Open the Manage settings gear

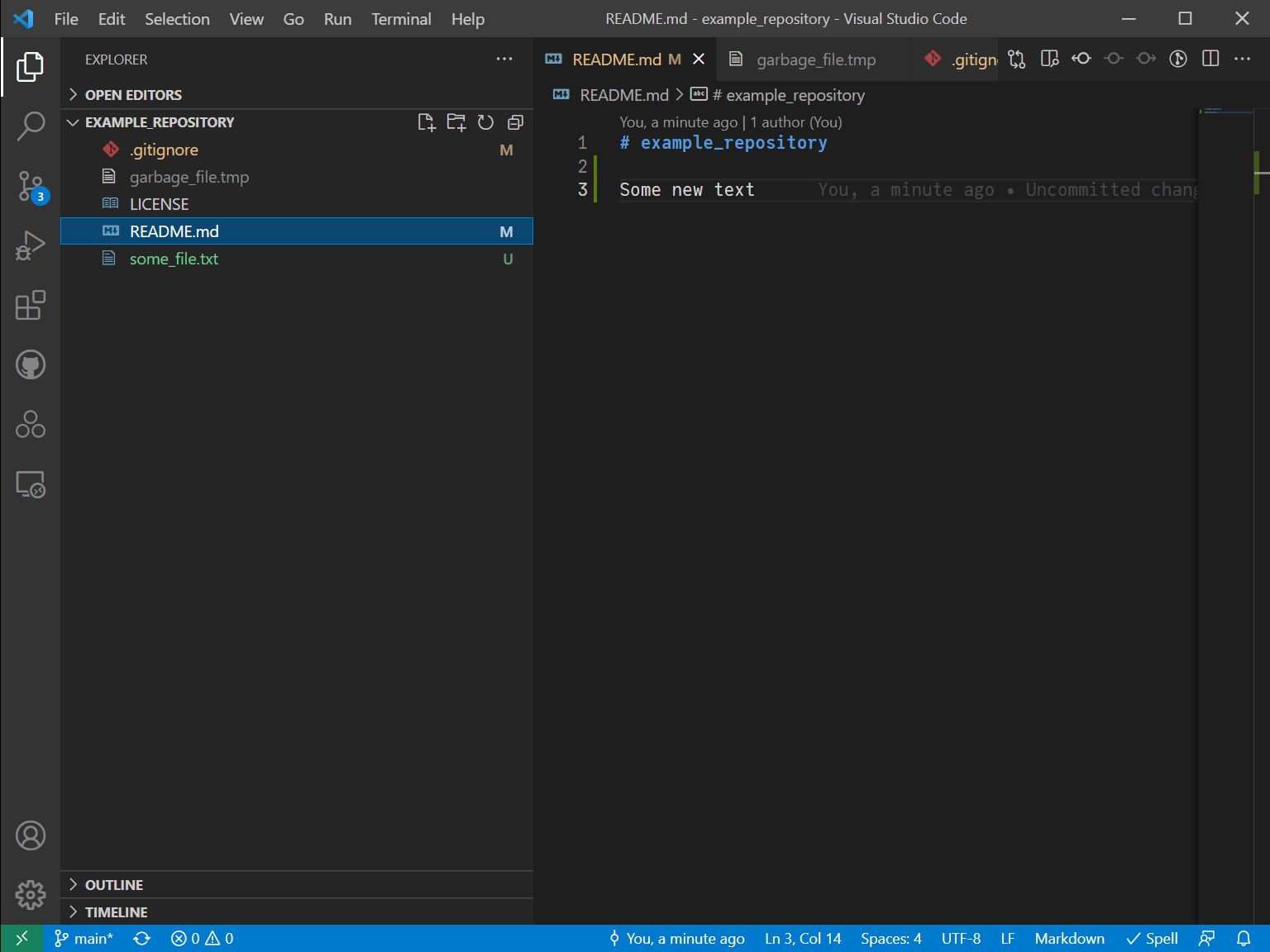(31, 894)
